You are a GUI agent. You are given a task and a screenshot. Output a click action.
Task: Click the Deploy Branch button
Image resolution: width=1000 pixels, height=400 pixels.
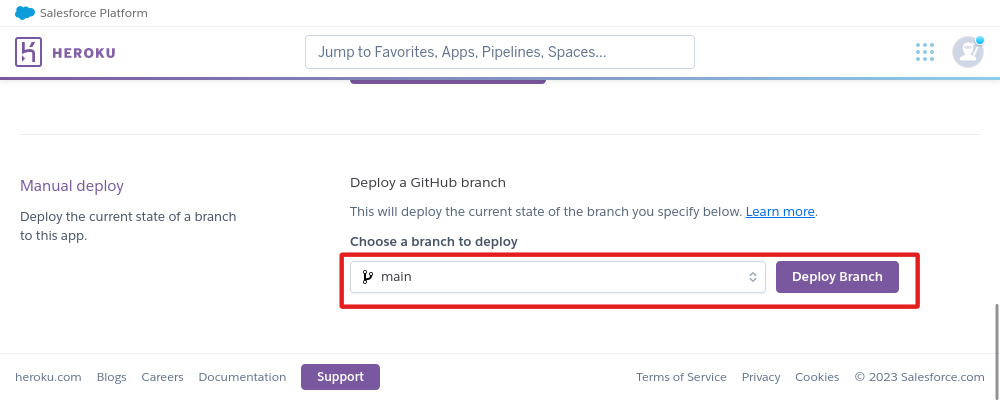[837, 277]
